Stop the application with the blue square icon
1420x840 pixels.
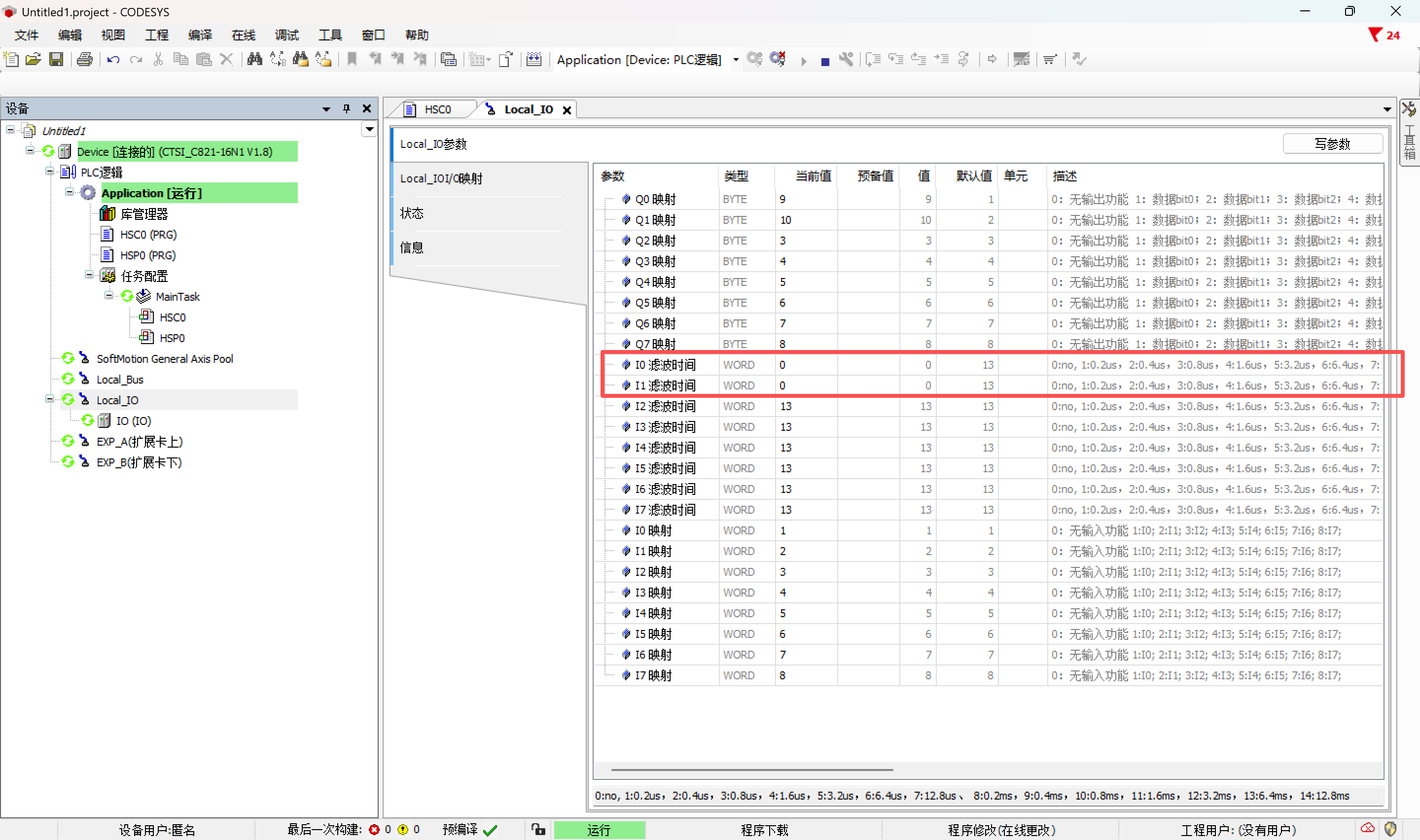825,61
